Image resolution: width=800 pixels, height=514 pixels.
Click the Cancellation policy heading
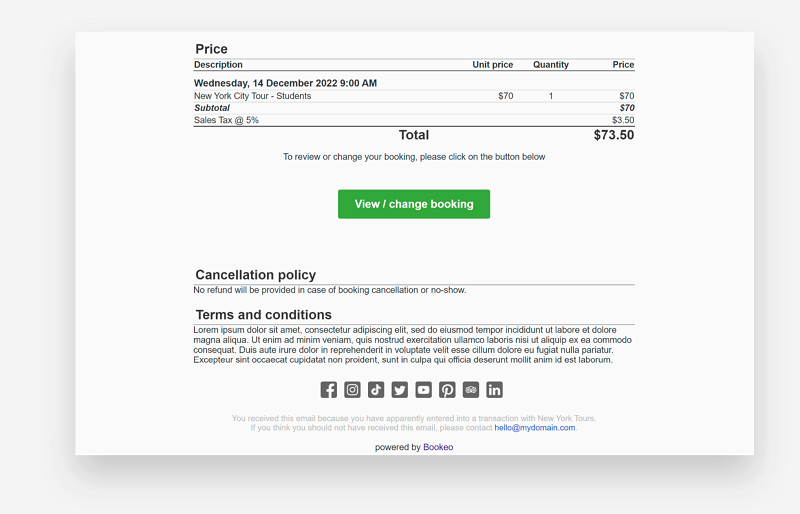(x=255, y=275)
